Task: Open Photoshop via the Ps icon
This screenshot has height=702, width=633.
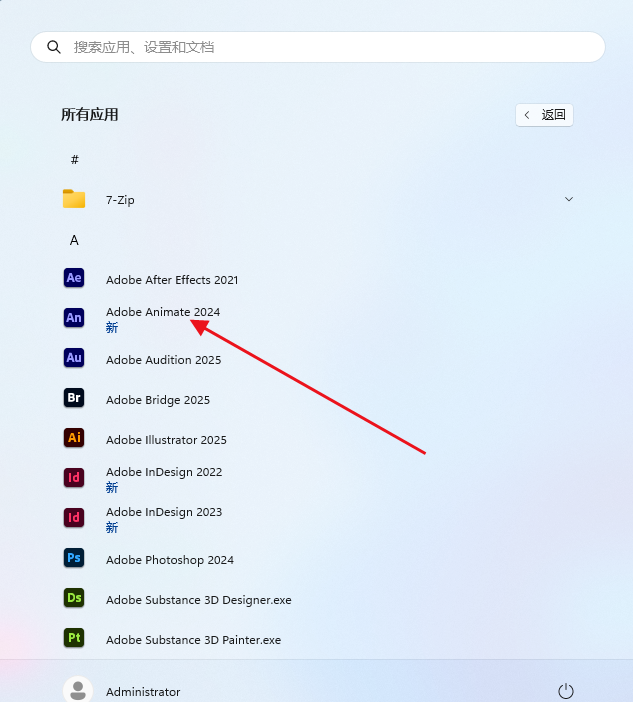Action: click(x=74, y=558)
